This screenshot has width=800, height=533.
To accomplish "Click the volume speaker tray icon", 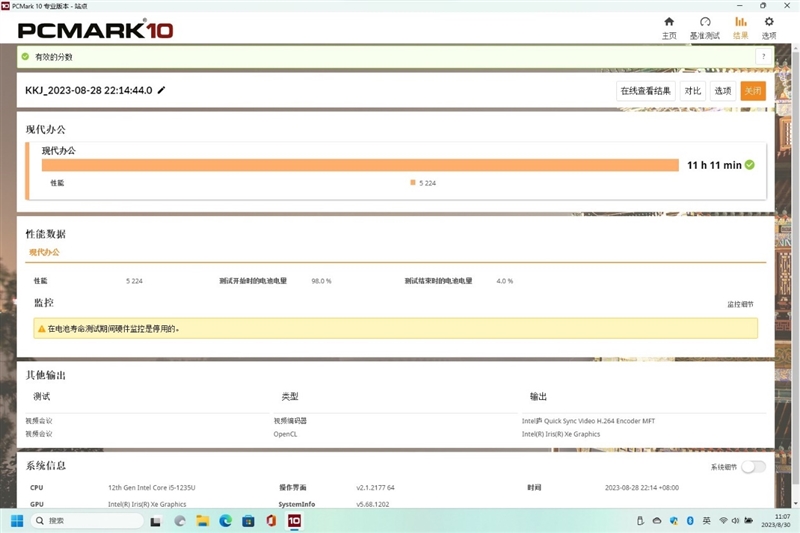I will tap(735, 521).
